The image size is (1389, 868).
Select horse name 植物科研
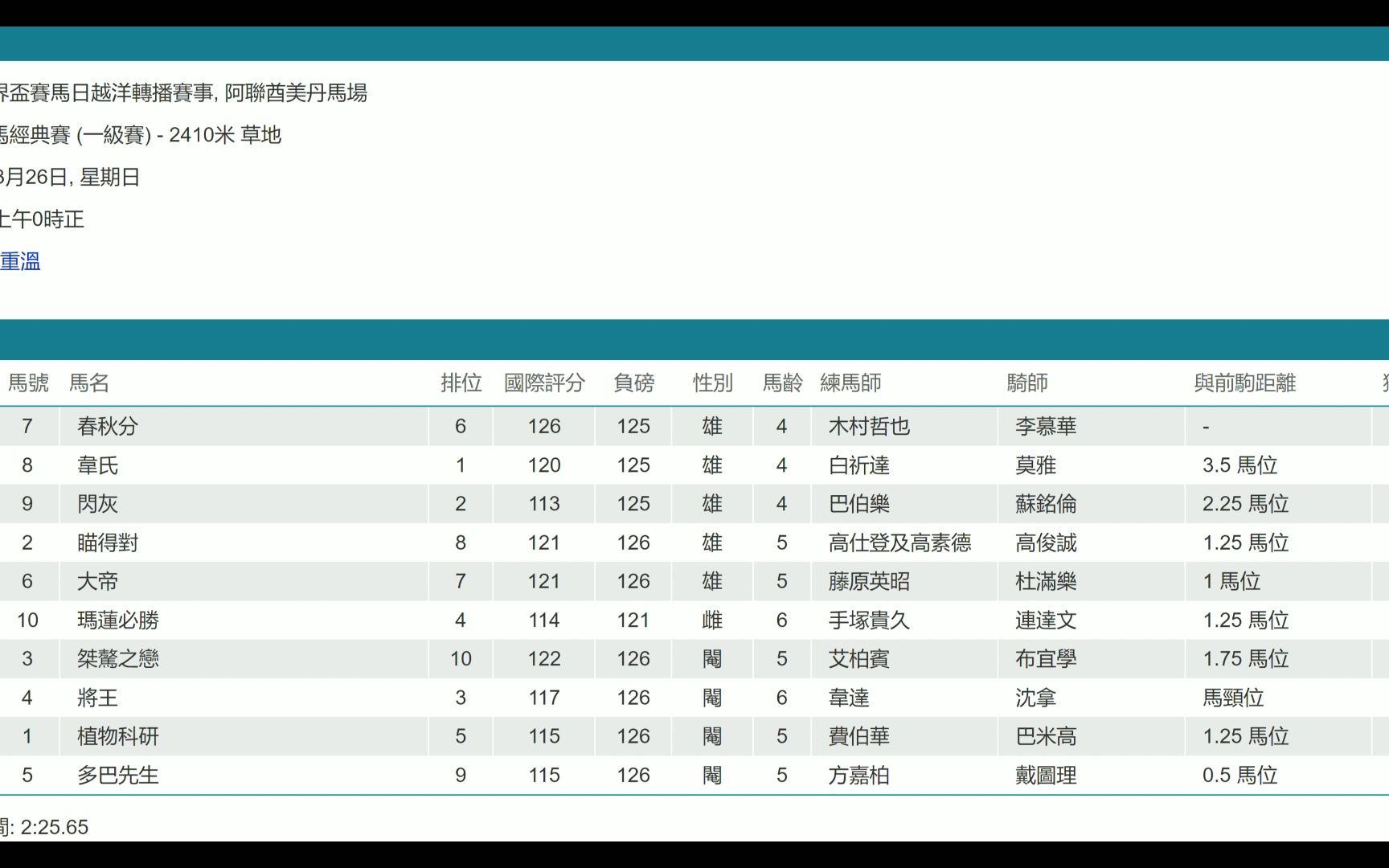118,736
